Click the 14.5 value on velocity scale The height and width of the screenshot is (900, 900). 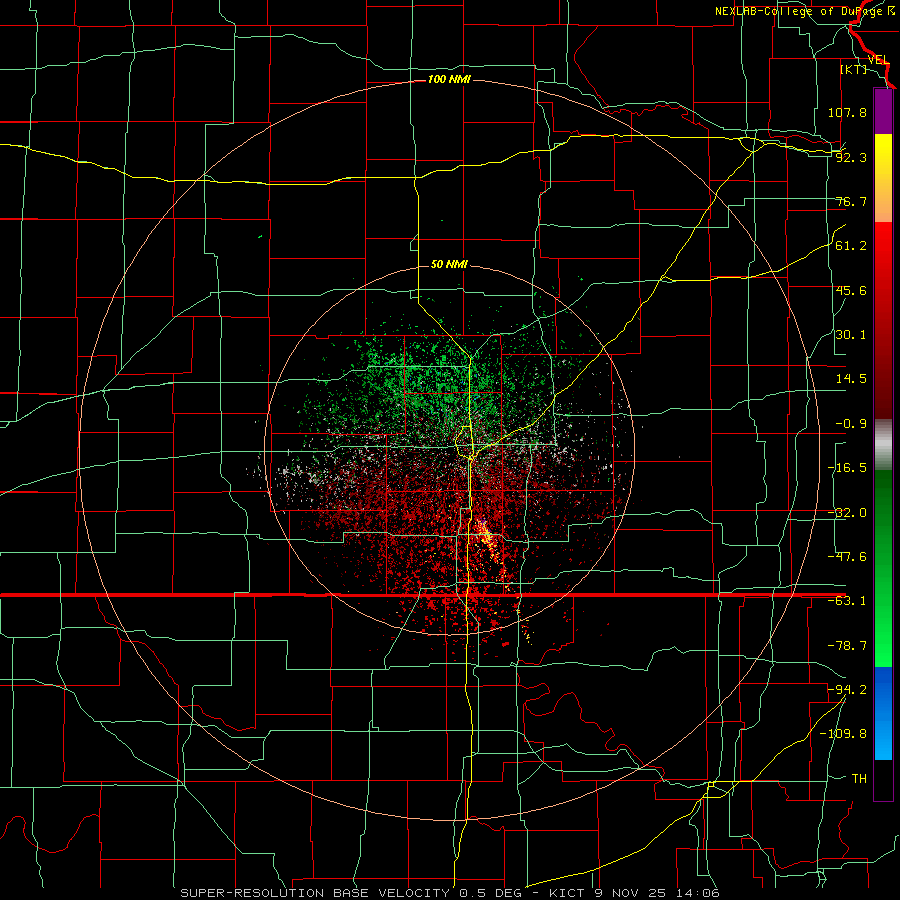[851, 379]
